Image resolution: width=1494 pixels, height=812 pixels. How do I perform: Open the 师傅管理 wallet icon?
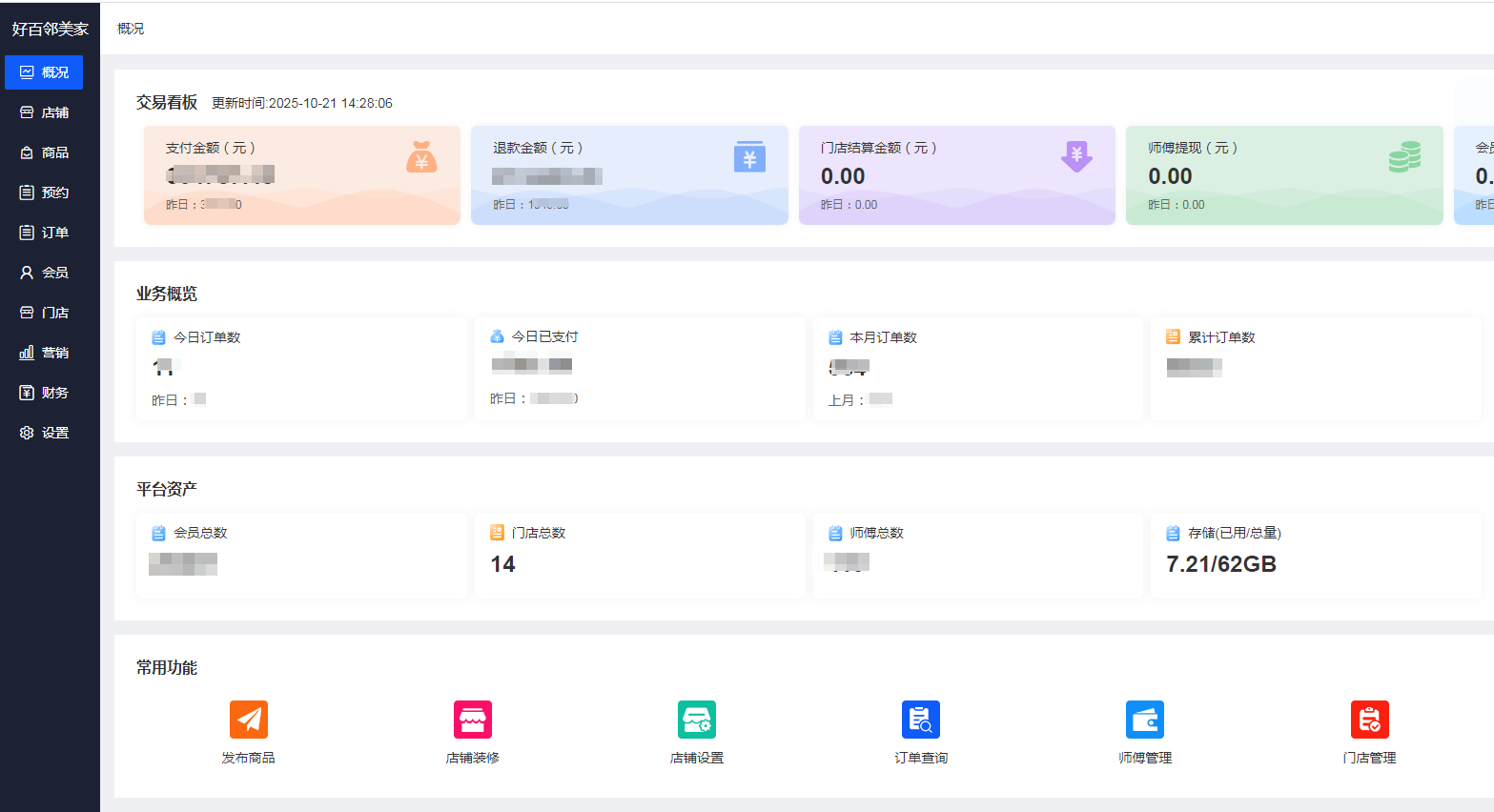(1145, 720)
